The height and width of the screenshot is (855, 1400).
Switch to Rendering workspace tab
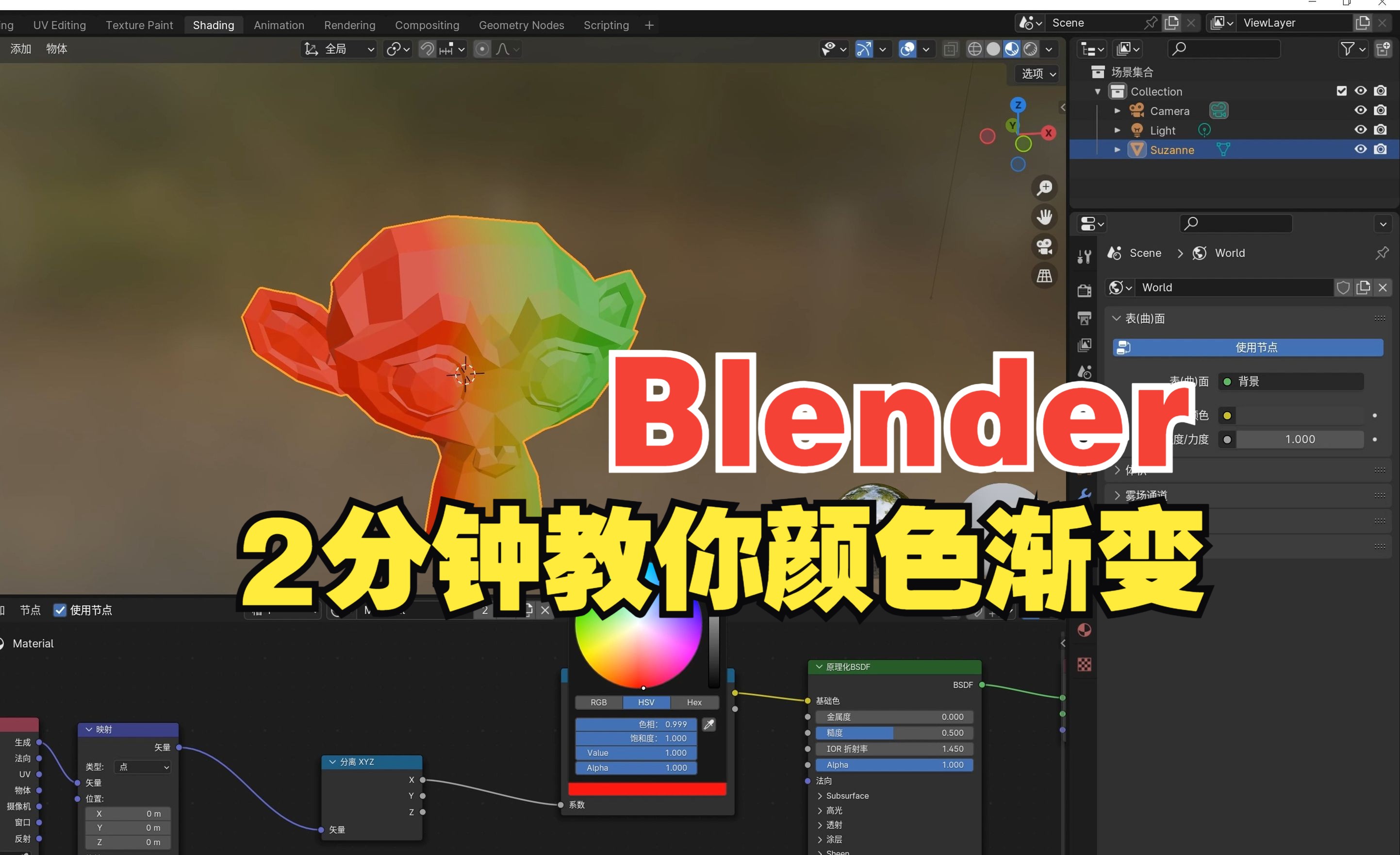pos(349,25)
